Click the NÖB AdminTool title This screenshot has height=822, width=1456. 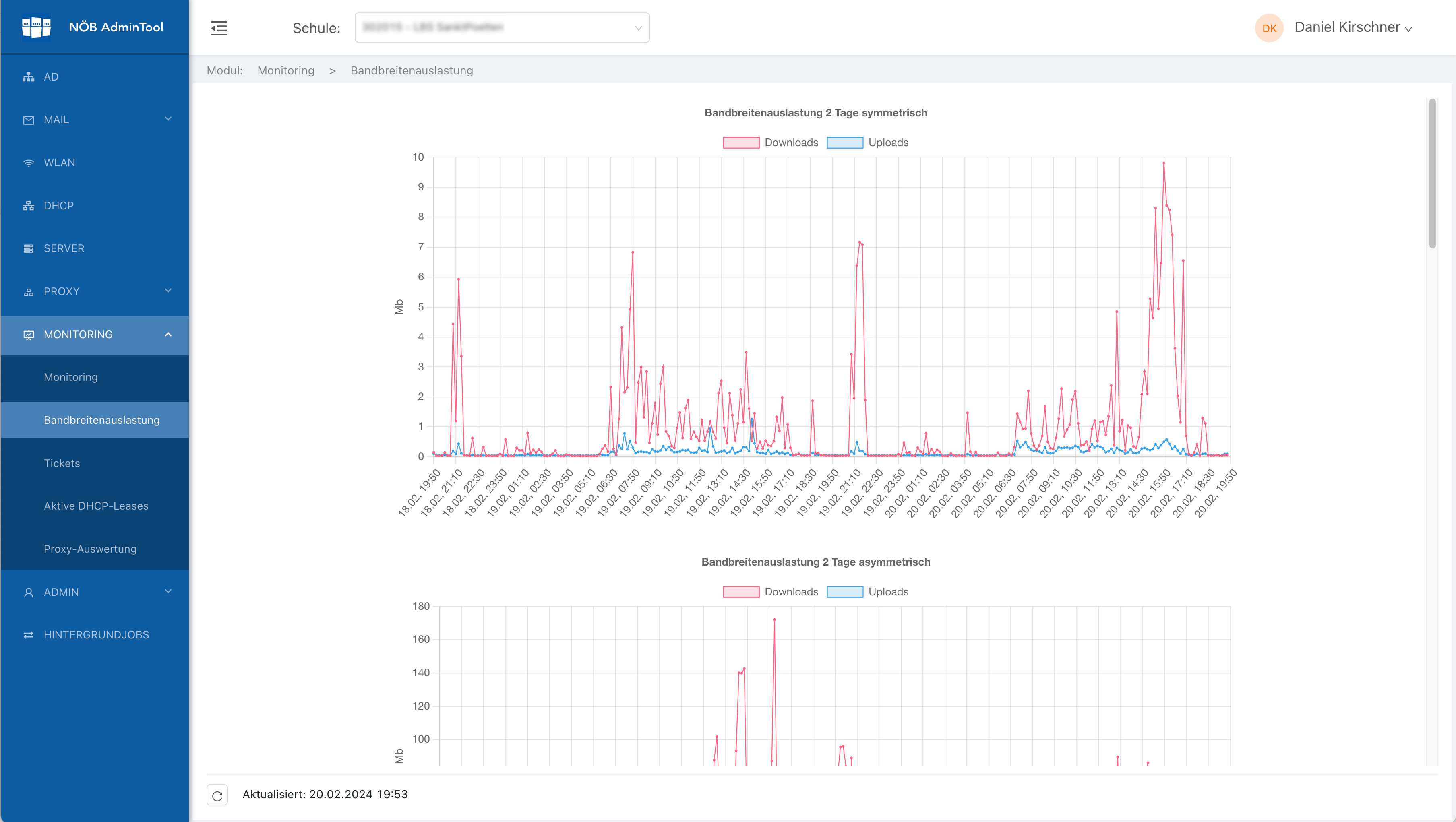coord(116,27)
